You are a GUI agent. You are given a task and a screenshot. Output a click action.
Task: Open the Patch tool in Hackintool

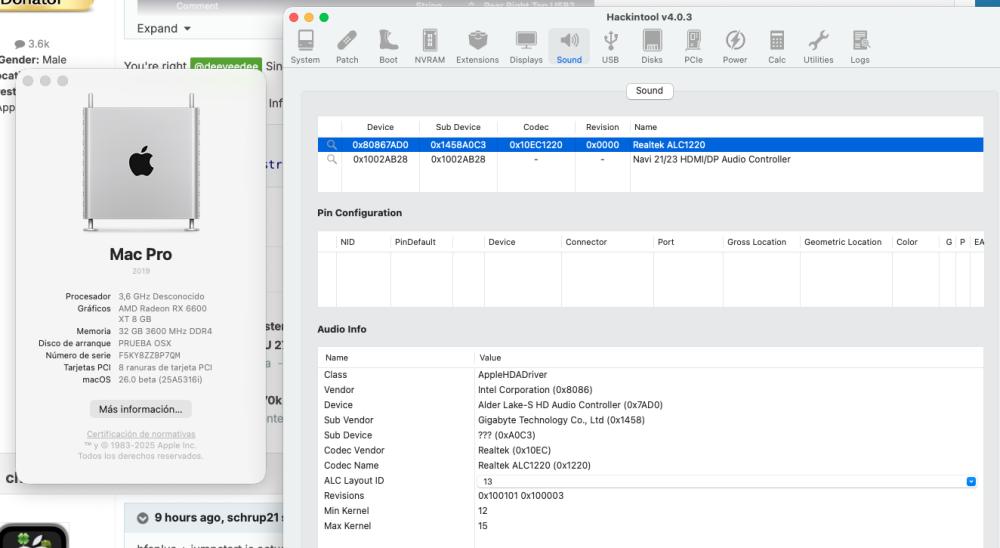(347, 47)
